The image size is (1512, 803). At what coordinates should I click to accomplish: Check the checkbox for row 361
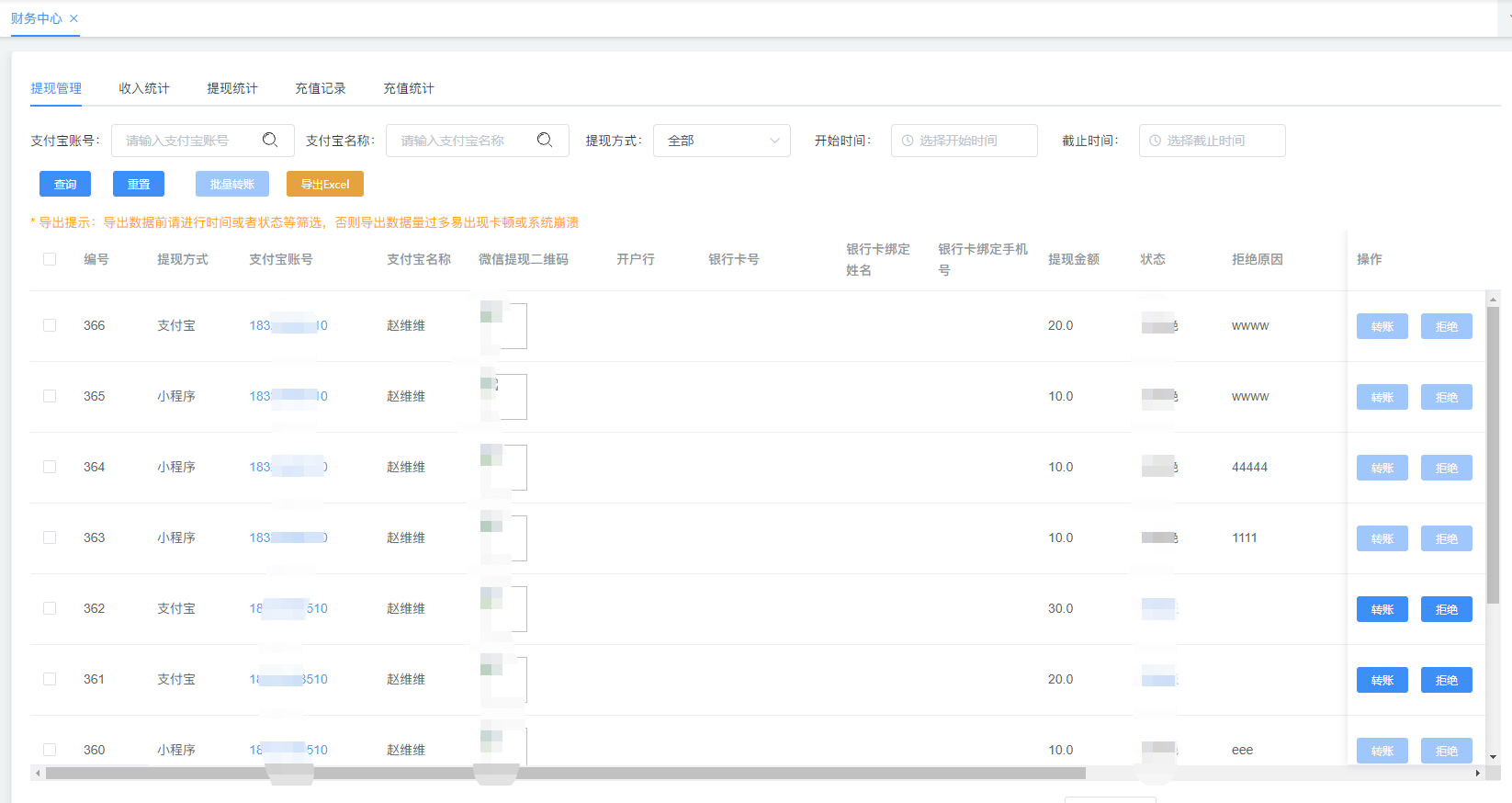50,679
